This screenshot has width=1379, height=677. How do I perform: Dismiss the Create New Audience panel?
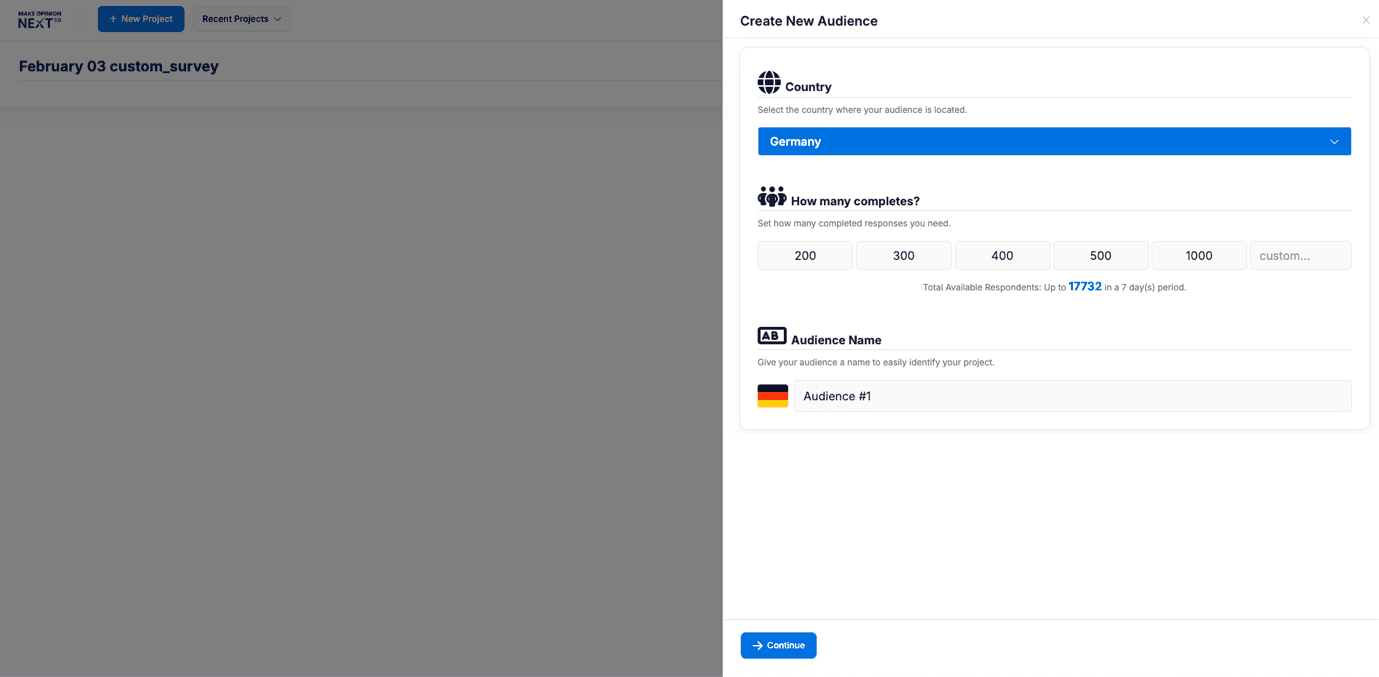point(1365,20)
